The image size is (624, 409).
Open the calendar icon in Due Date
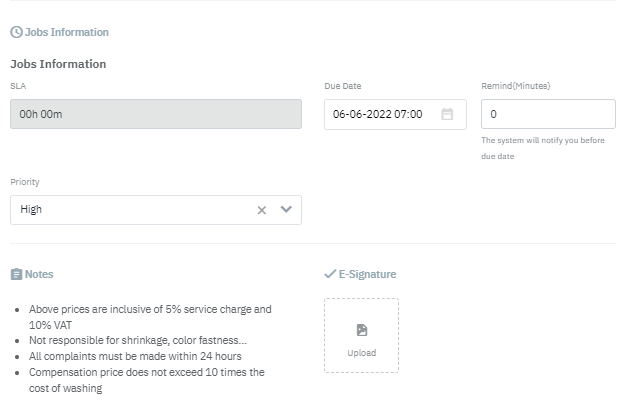click(x=447, y=114)
